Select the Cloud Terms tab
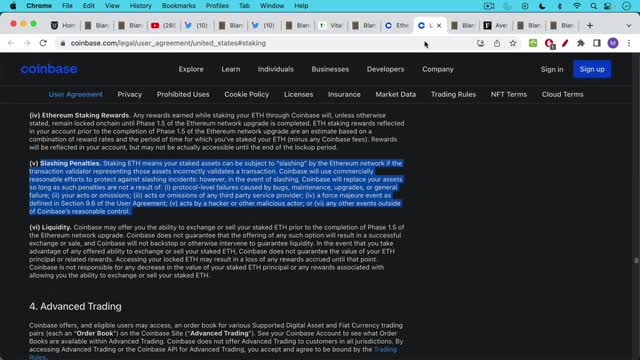The height and width of the screenshot is (360, 640). [x=562, y=94]
